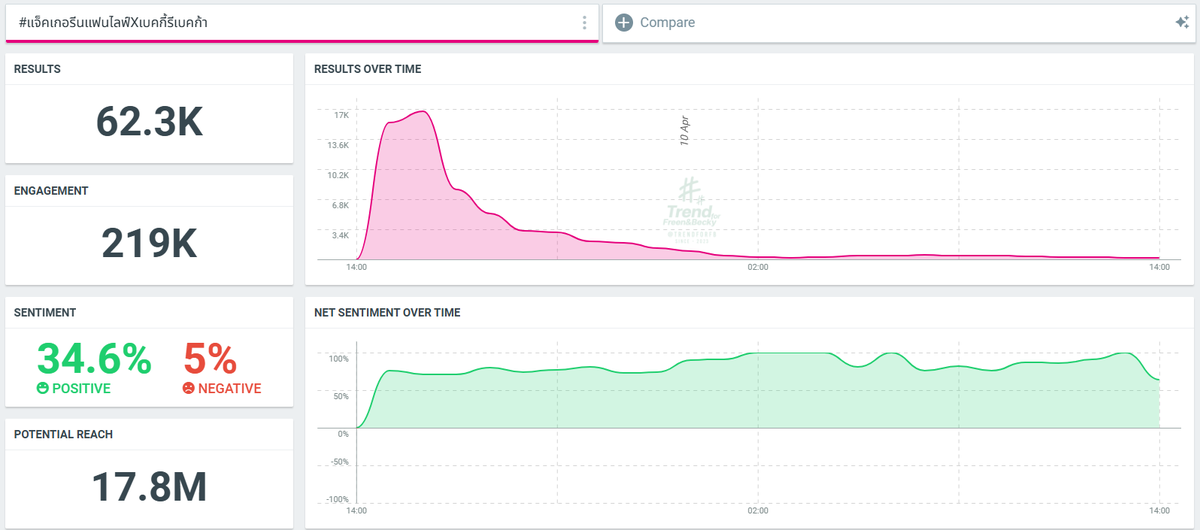Click the plus icon next to Compare
1200x530 pixels.
[x=624, y=22]
